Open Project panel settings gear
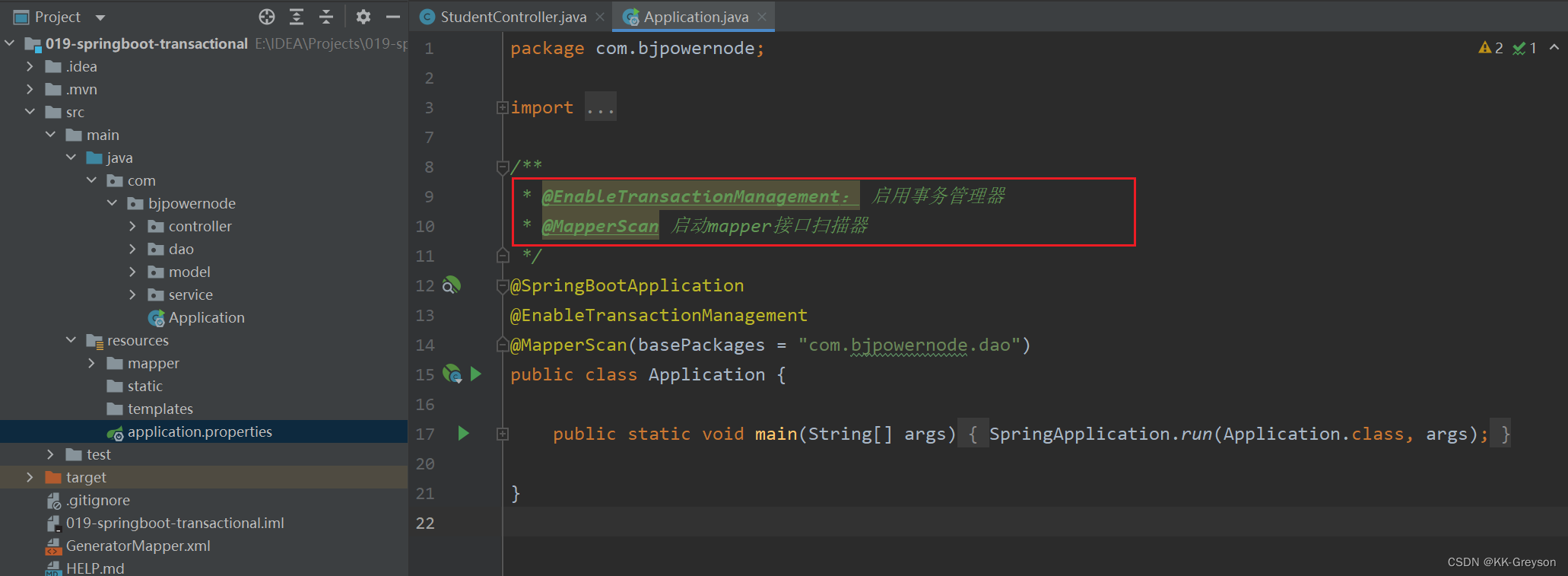 click(363, 17)
